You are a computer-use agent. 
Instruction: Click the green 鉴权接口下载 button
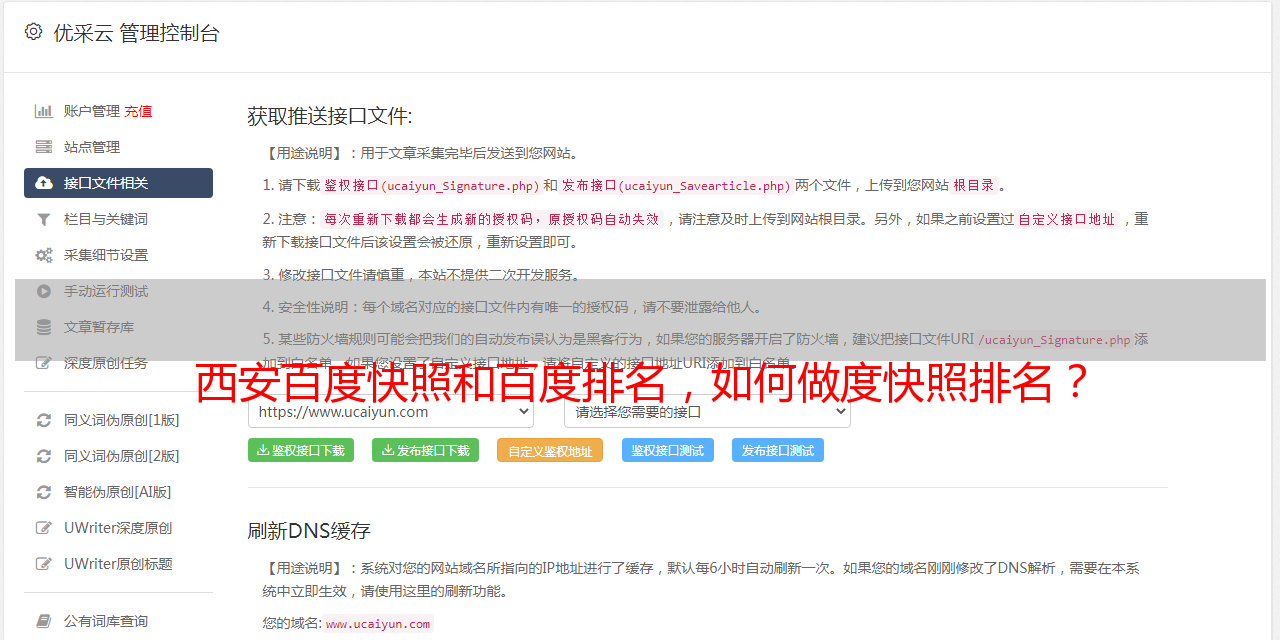301,450
